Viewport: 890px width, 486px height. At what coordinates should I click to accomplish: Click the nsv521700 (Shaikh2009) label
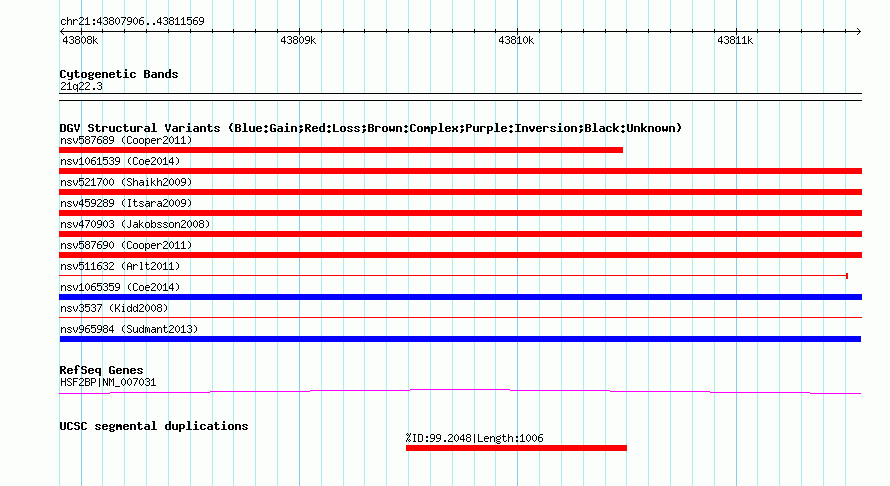(x=126, y=182)
